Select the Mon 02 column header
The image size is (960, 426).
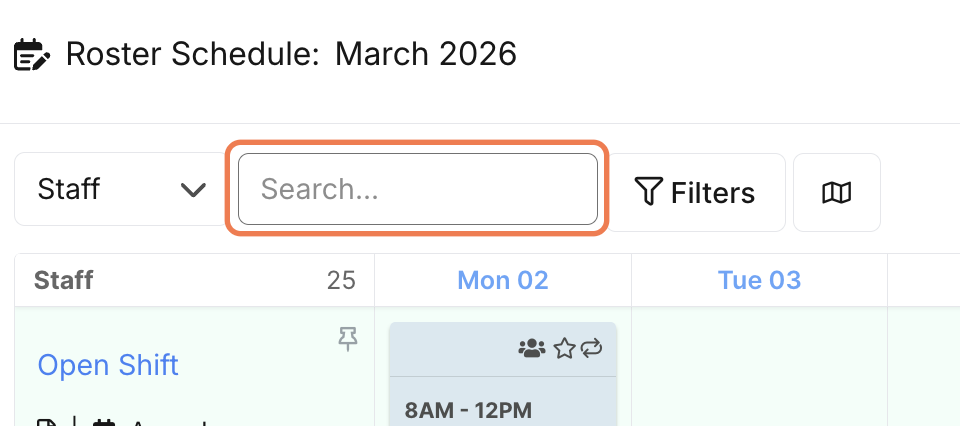[x=503, y=280]
